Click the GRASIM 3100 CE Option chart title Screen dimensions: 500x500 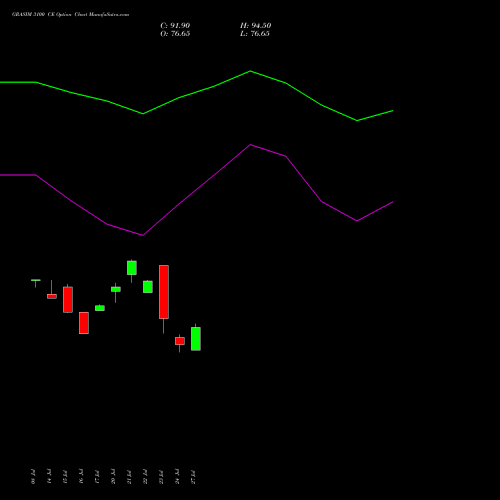tap(70, 15)
